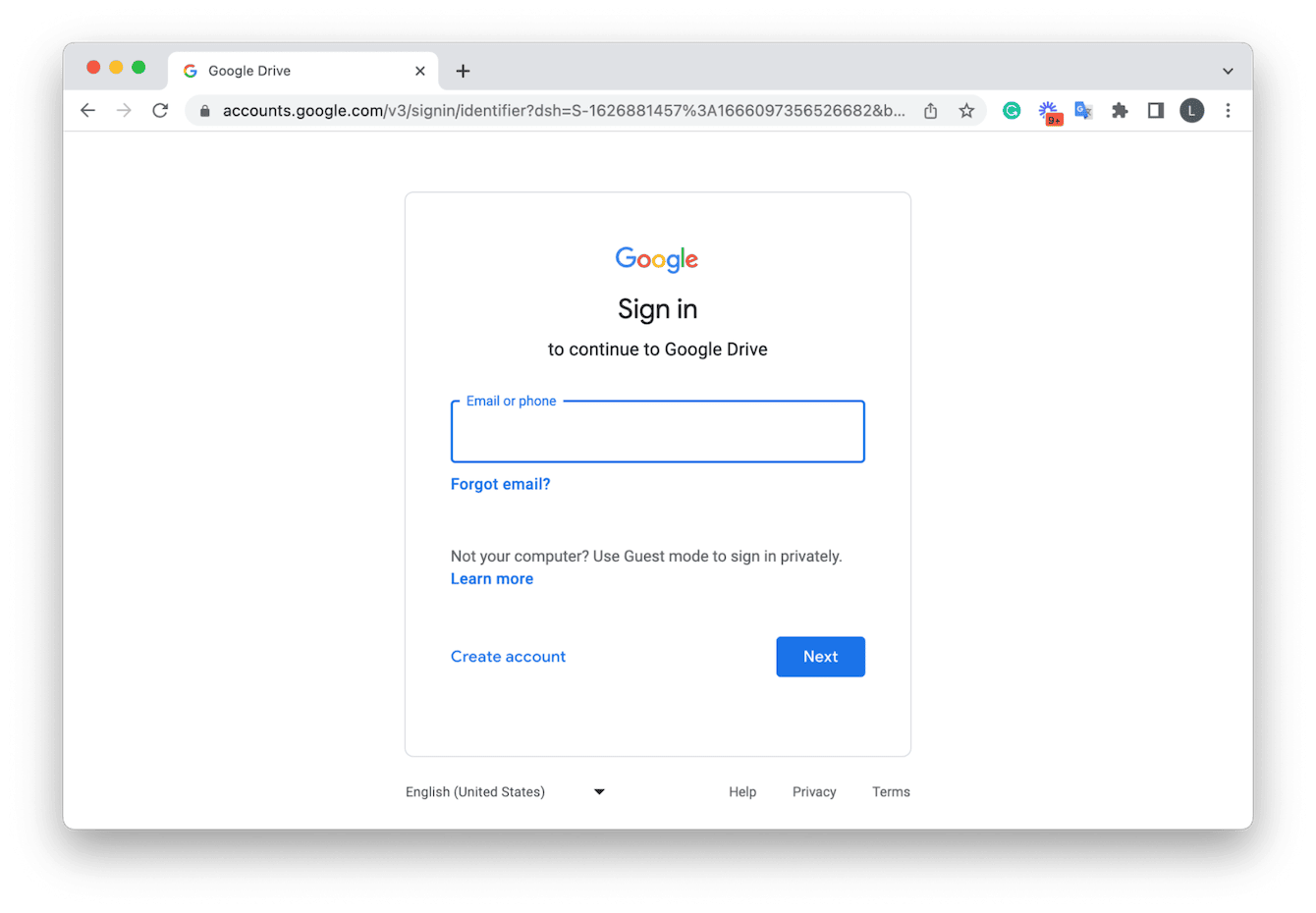Viewport: 1316px width, 913px height.
Task: Click the page reload icon
Action: pos(160,110)
